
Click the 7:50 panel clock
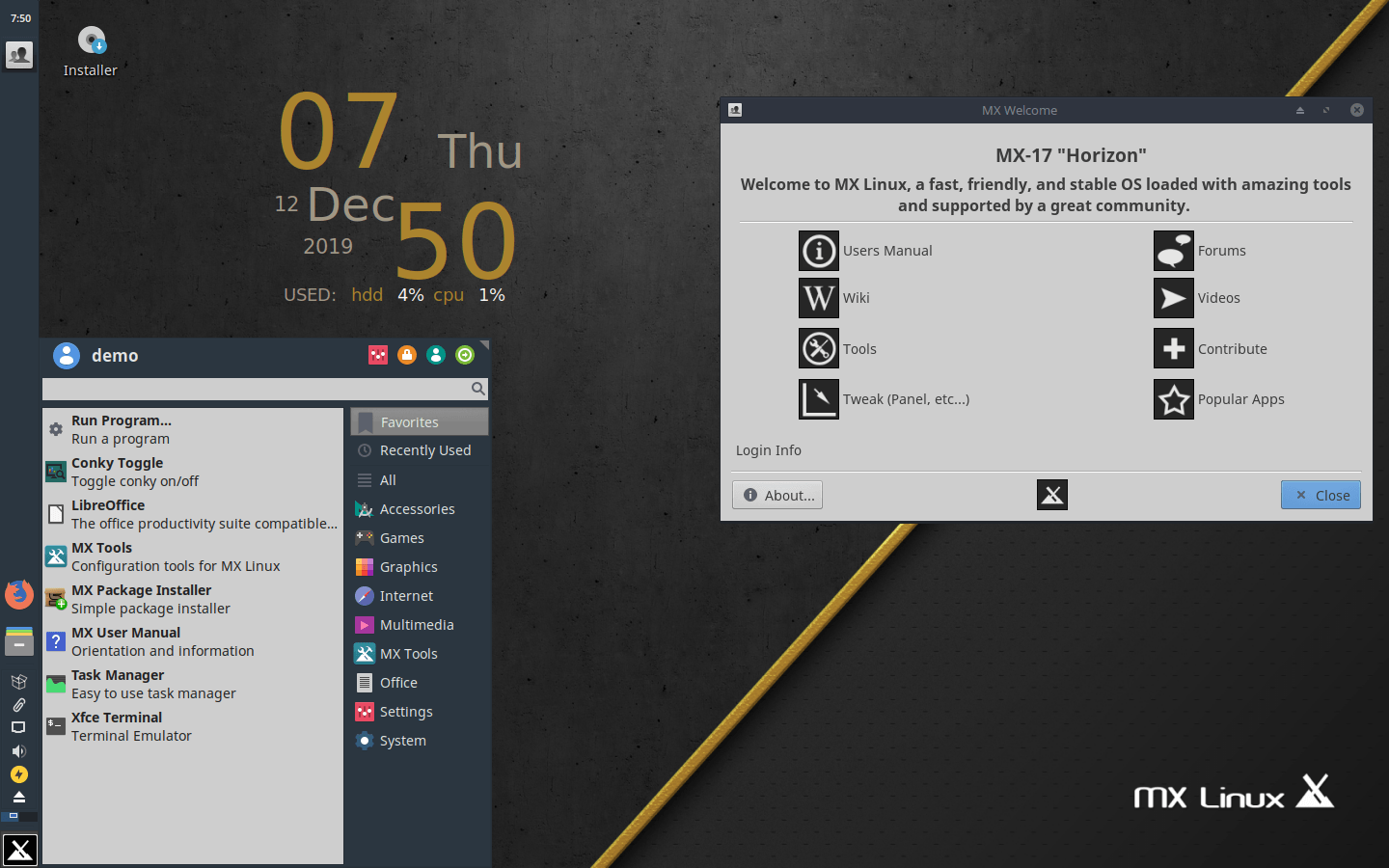click(20, 18)
